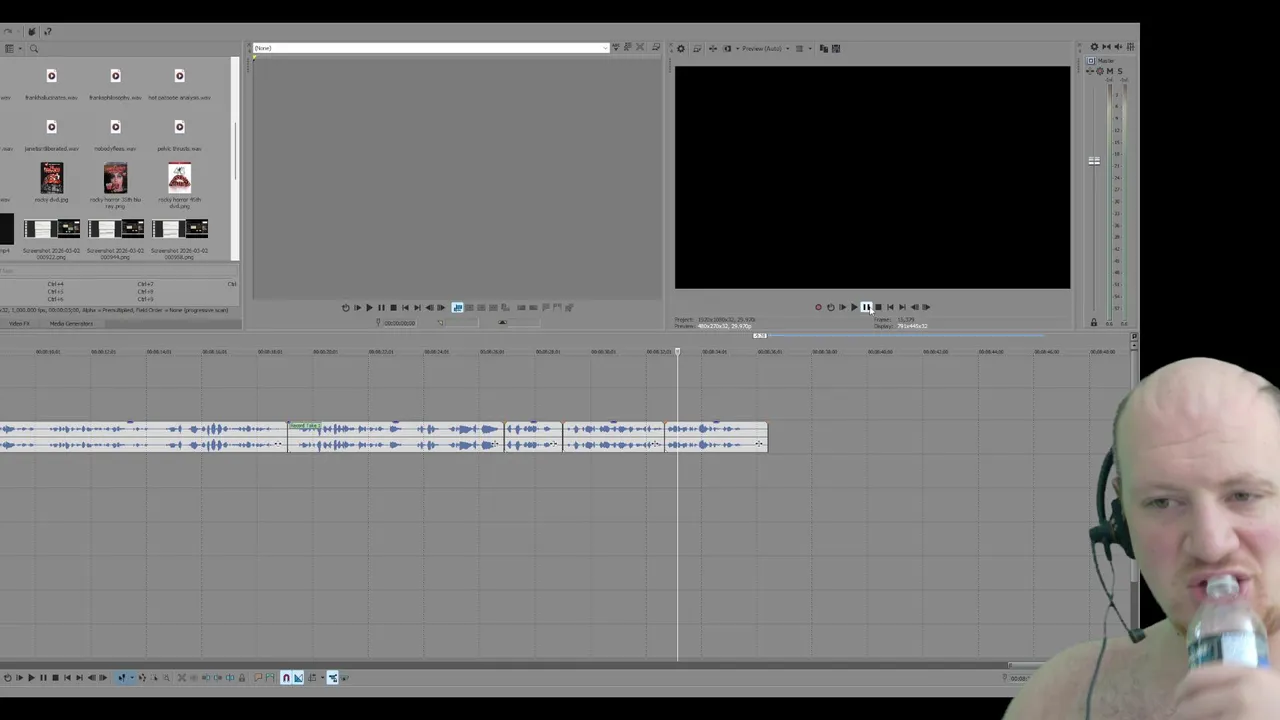
Task: Click the Trimmer timecode field
Action: (x=400, y=322)
